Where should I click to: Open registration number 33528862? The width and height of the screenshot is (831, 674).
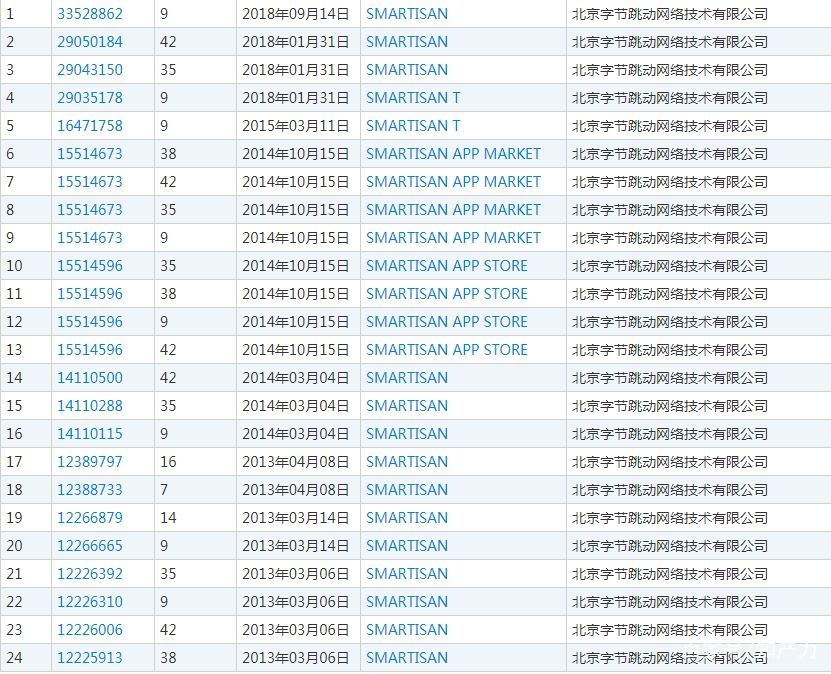(x=90, y=14)
